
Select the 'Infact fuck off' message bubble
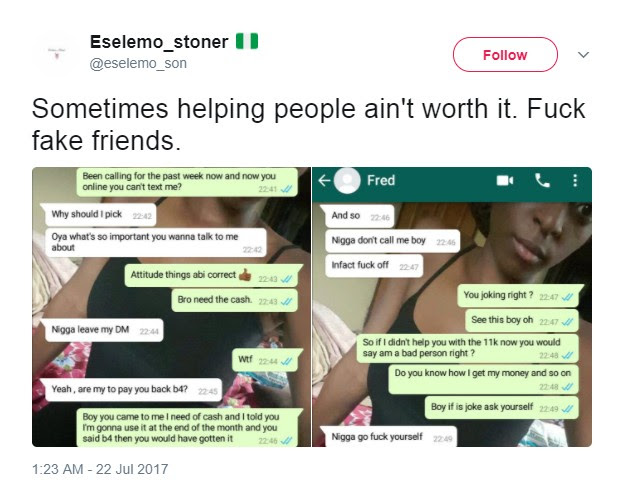(x=374, y=266)
